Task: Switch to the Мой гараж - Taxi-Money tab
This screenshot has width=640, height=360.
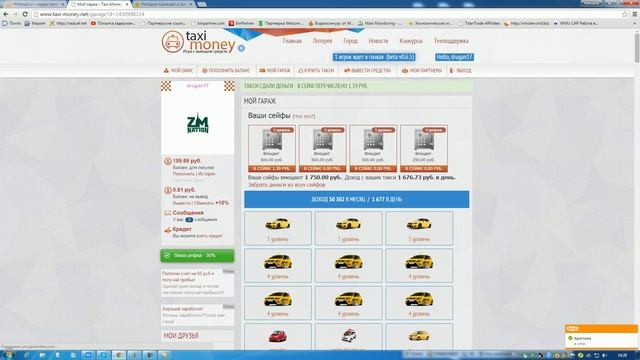Action: pos(99,4)
